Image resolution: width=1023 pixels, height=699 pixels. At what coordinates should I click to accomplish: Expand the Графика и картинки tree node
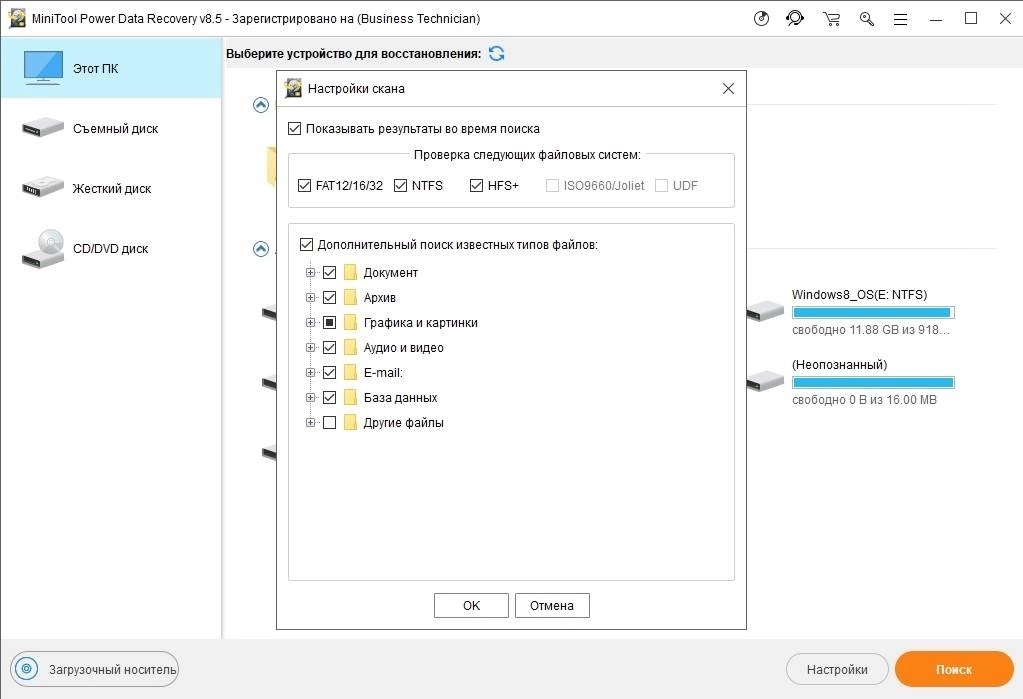tap(311, 322)
